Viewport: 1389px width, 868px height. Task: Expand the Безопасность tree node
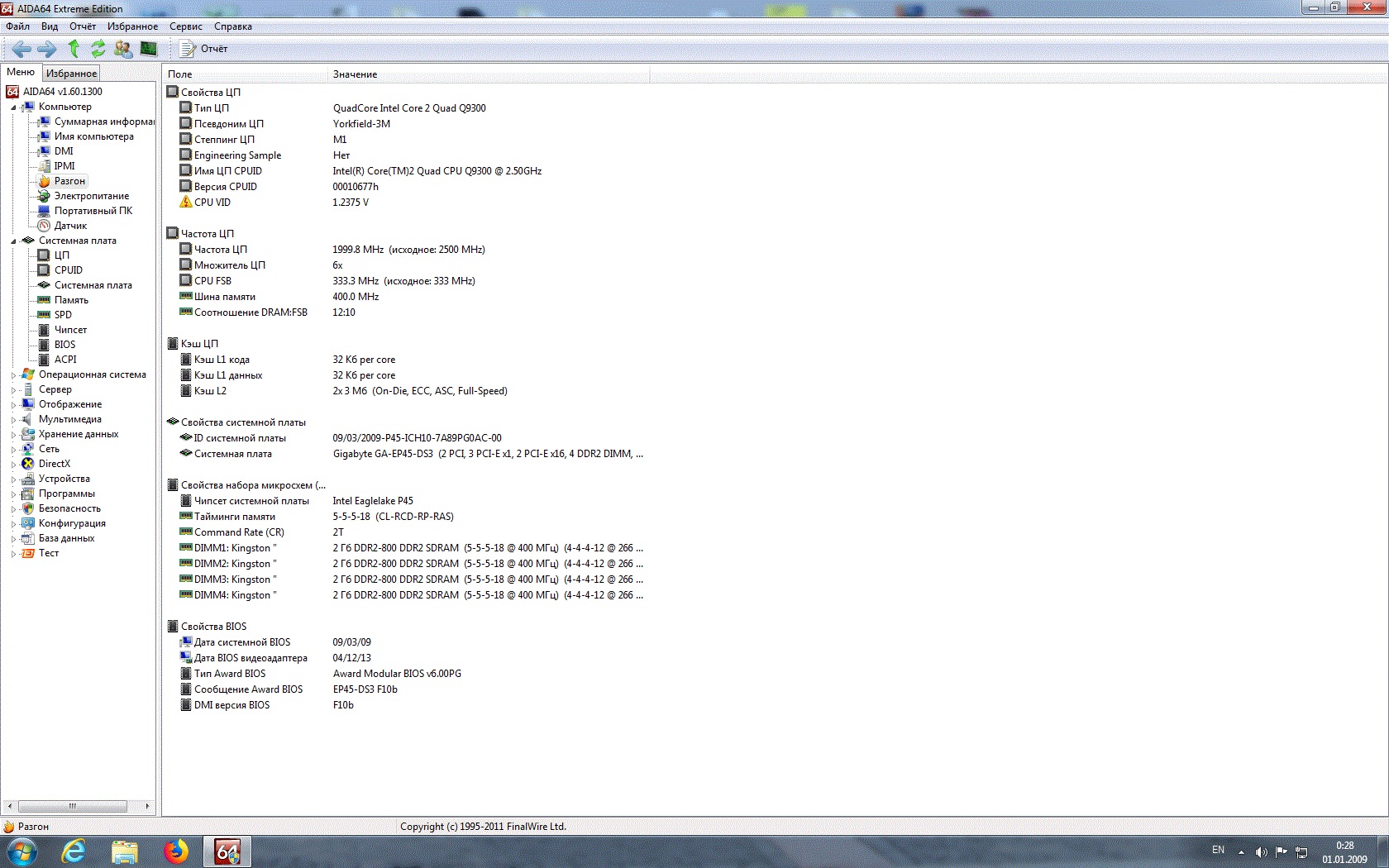coord(13,509)
